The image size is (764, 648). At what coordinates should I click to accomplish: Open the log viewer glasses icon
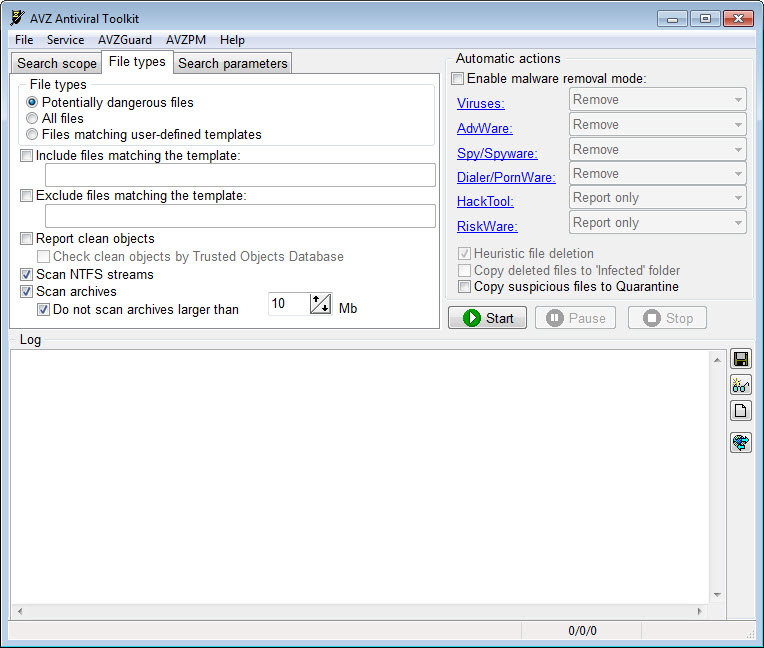coord(741,385)
